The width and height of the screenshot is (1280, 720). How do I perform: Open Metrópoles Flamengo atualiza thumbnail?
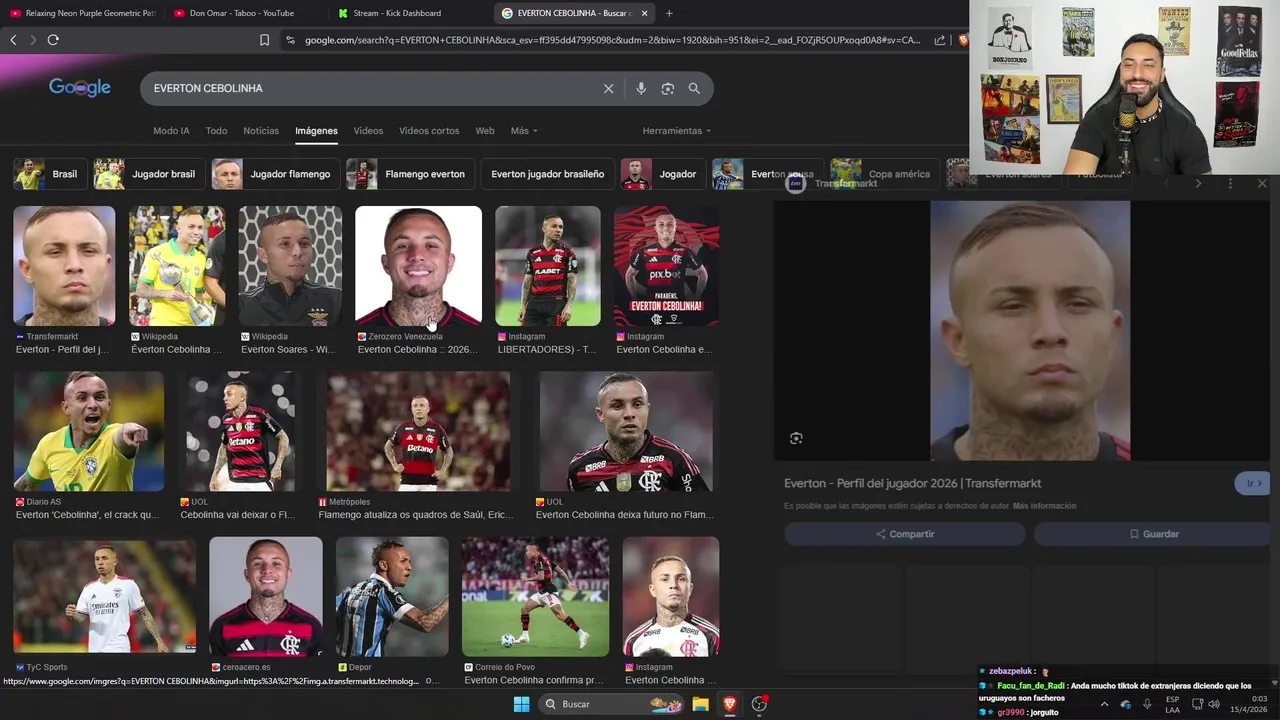[418, 431]
